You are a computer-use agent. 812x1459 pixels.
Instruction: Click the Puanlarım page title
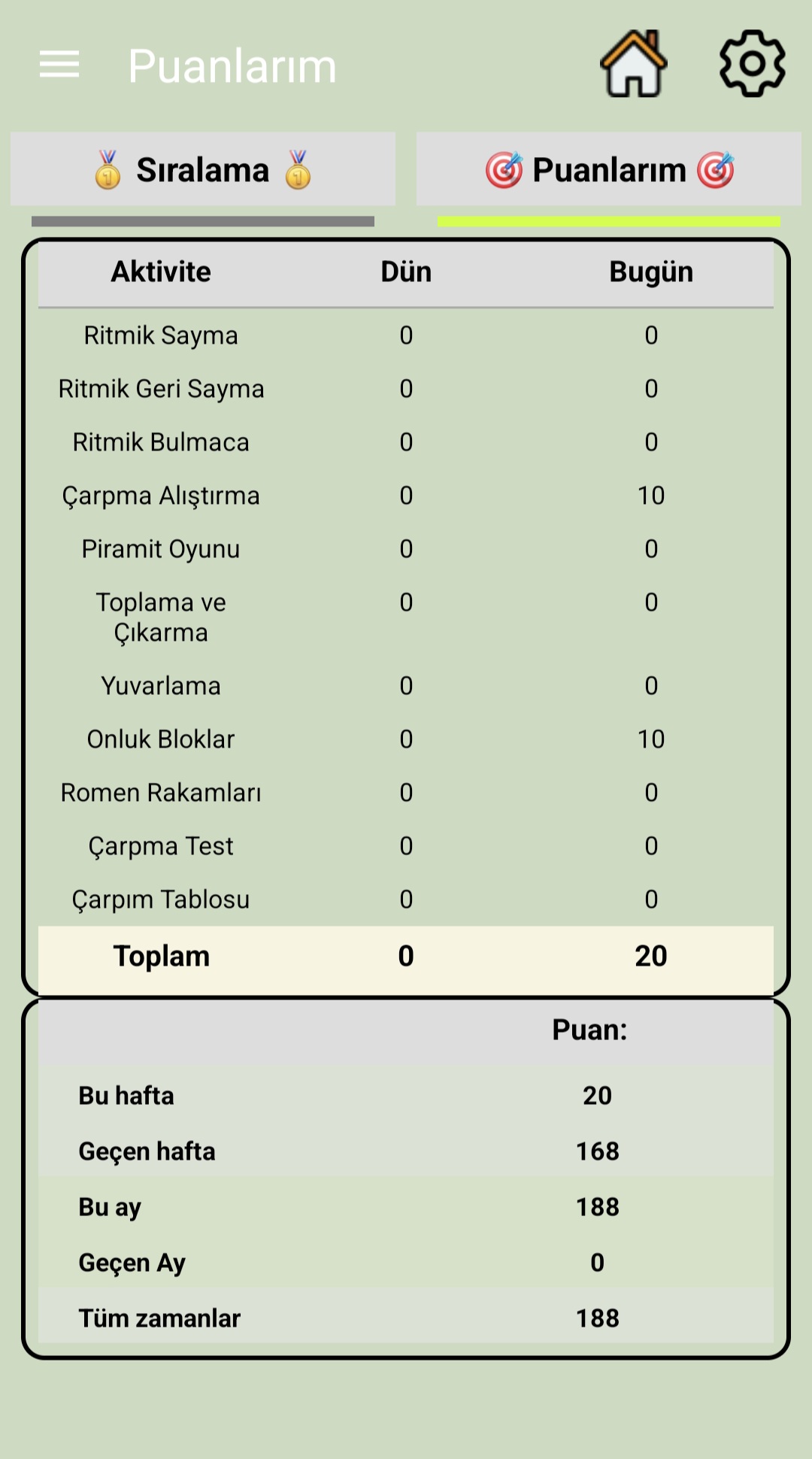coord(232,66)
